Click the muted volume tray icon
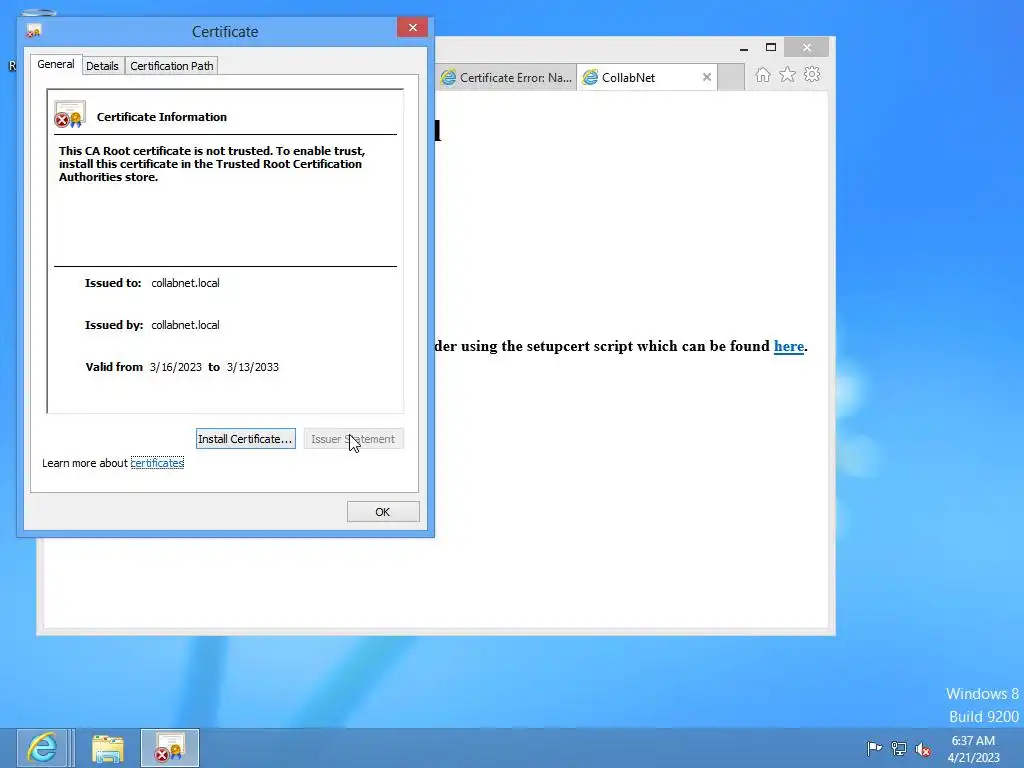The image size is (1024, 768). pyautogui.click(x=923, y=749)
